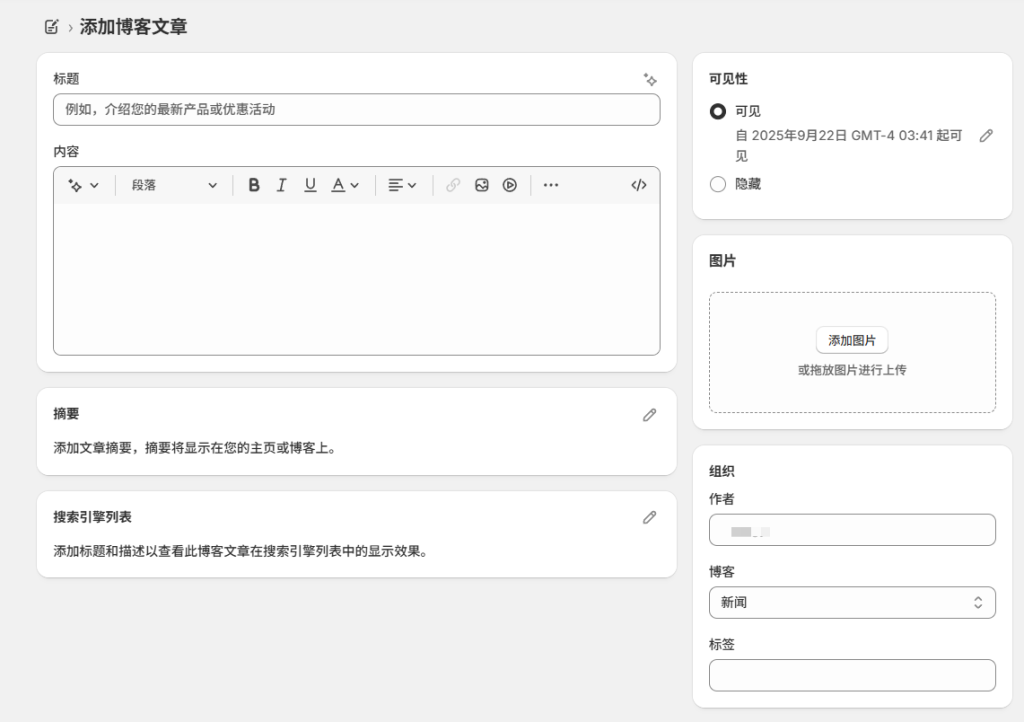Apply underline formatting in the content editor
The height and width of the screenshot is (722, 1024).
click(x=309, y=185)
